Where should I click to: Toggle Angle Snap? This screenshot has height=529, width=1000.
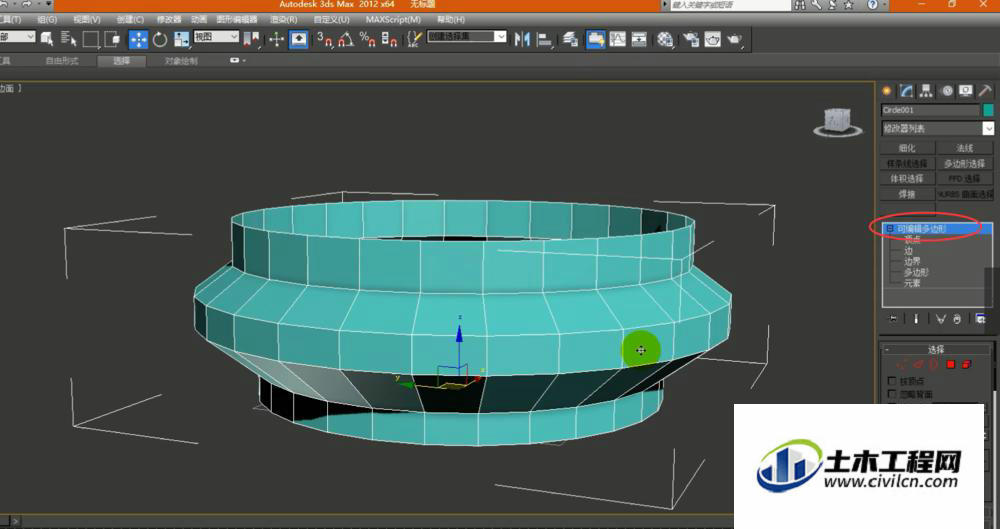(x=346, y=40)
